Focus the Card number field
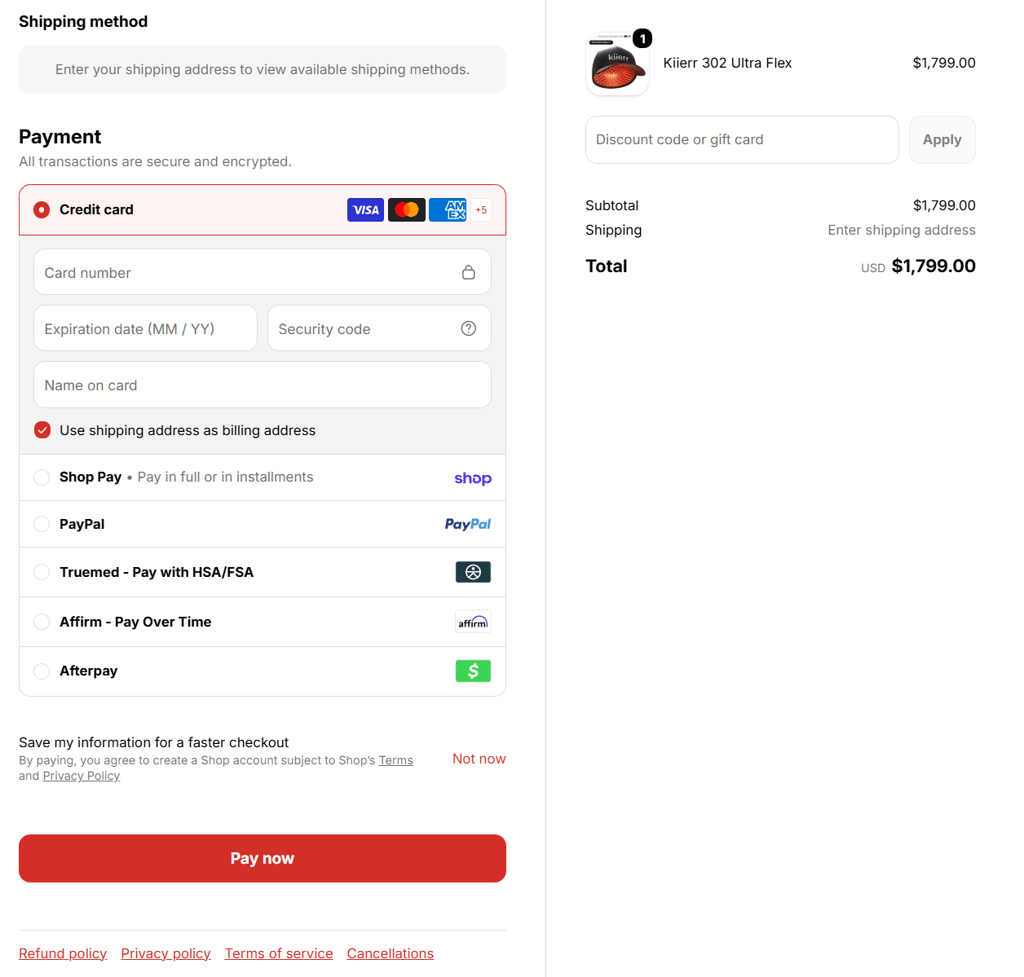 click(x=263, y=272)
